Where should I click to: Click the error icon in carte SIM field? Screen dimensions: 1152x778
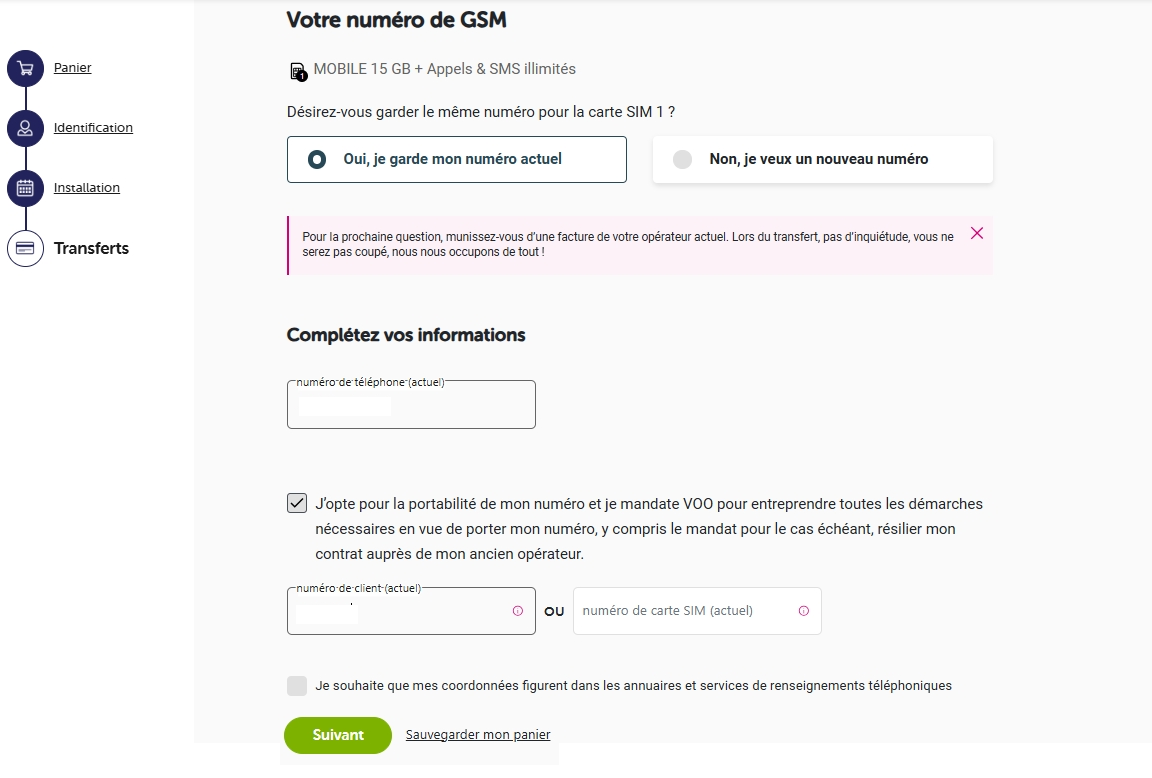tap(805, 611)
